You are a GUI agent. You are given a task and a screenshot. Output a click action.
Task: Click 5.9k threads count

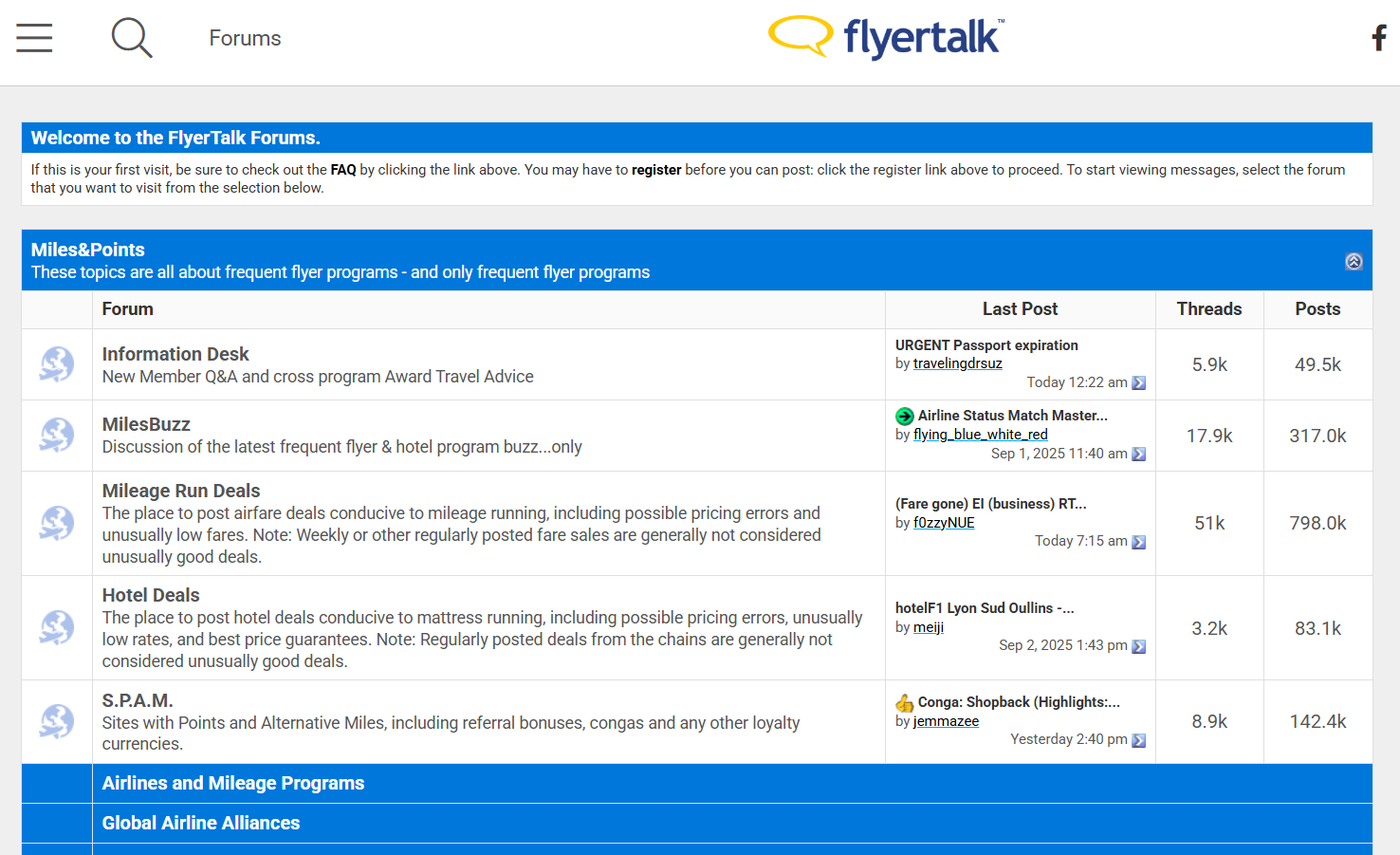(1209, 364)
